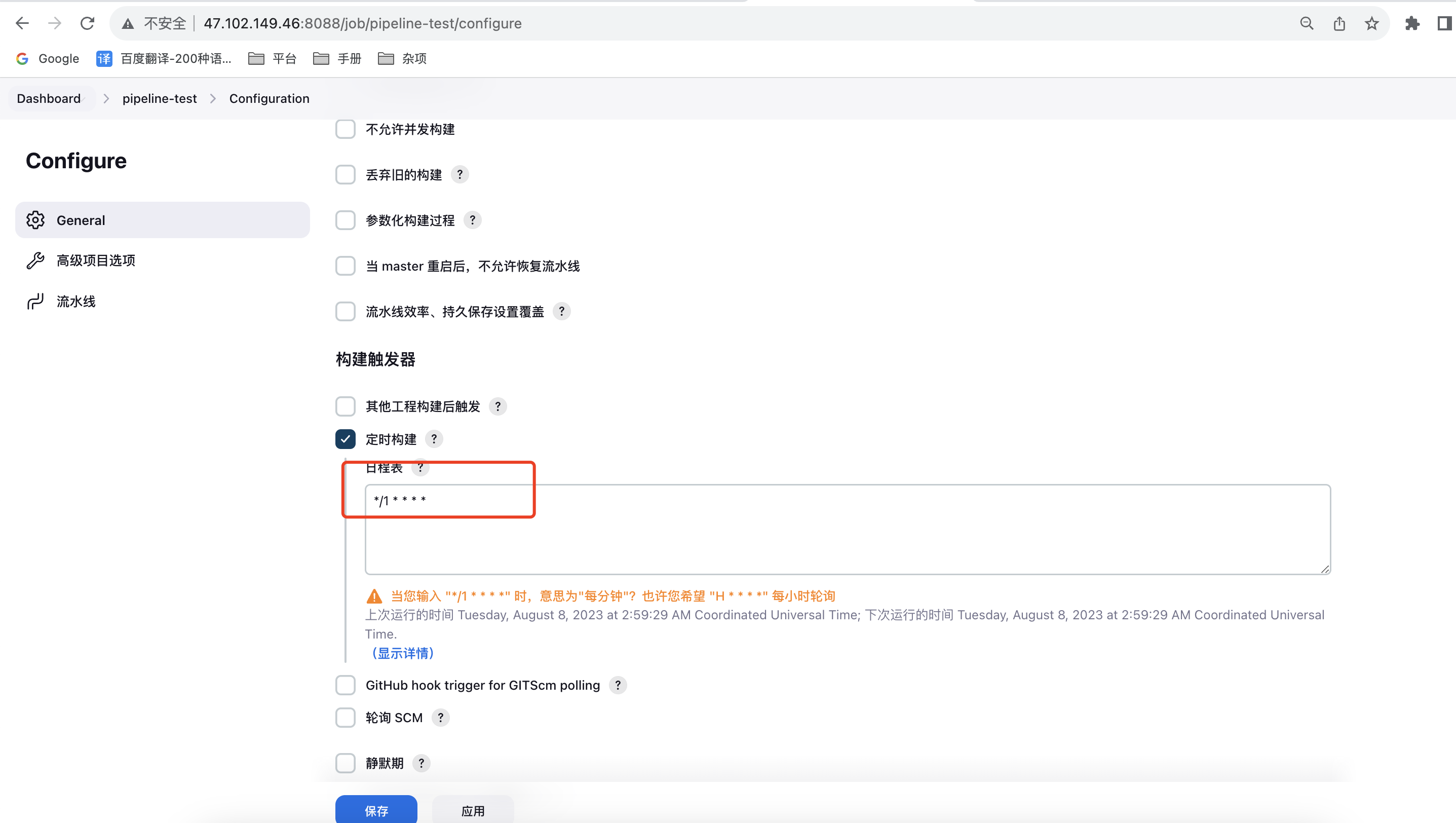Click the share page icon
Screen dimensions: 1456x823
pyautogui.click(x=1339, y=23)
